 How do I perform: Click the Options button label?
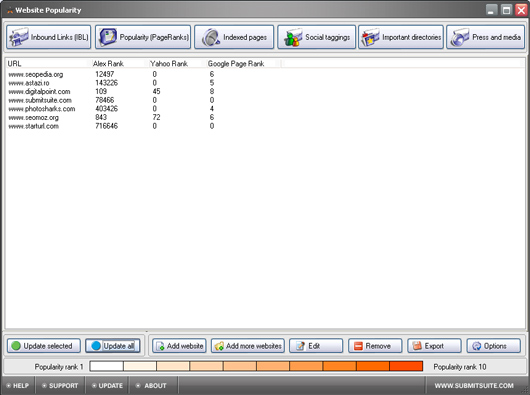pyautogui.click(x=495, y=346)
